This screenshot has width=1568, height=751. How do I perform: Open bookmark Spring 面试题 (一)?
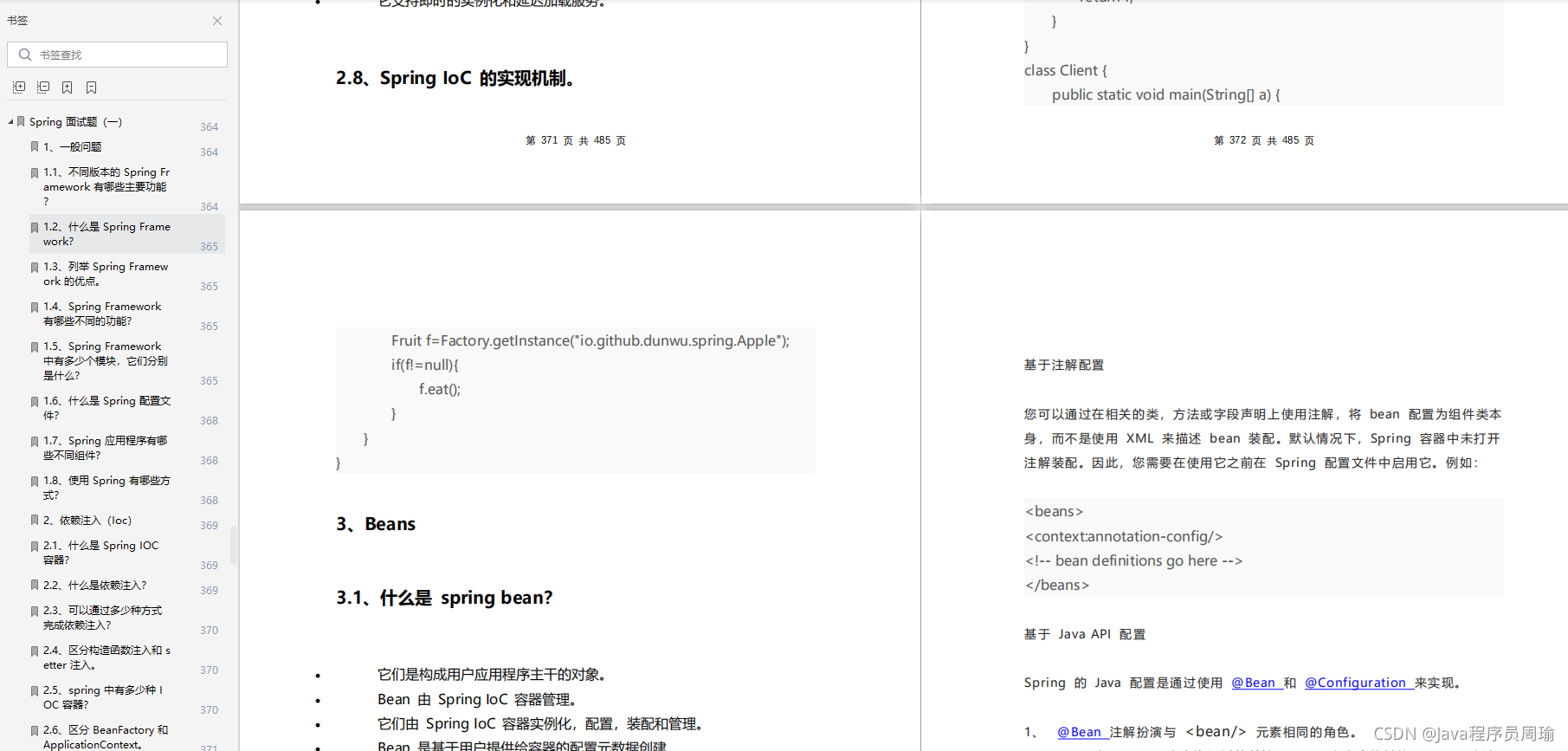pos(75,122)
